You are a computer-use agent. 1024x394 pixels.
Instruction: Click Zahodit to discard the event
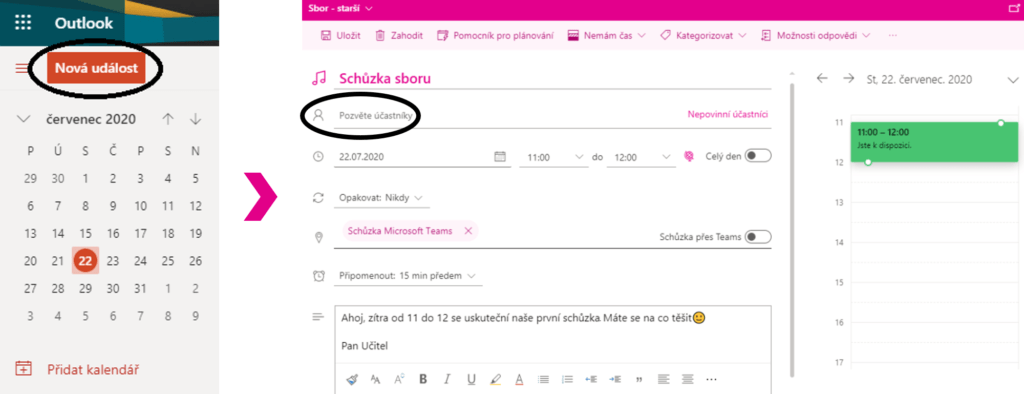pos(399,35)
